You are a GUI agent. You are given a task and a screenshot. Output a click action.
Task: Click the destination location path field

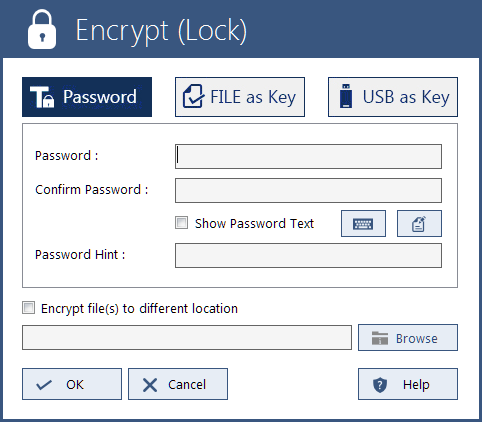187,337
